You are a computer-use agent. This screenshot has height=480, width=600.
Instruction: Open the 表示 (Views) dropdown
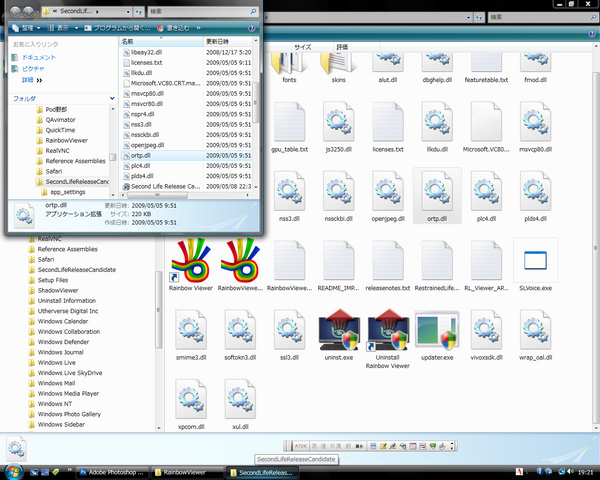[x=63, y=28]
